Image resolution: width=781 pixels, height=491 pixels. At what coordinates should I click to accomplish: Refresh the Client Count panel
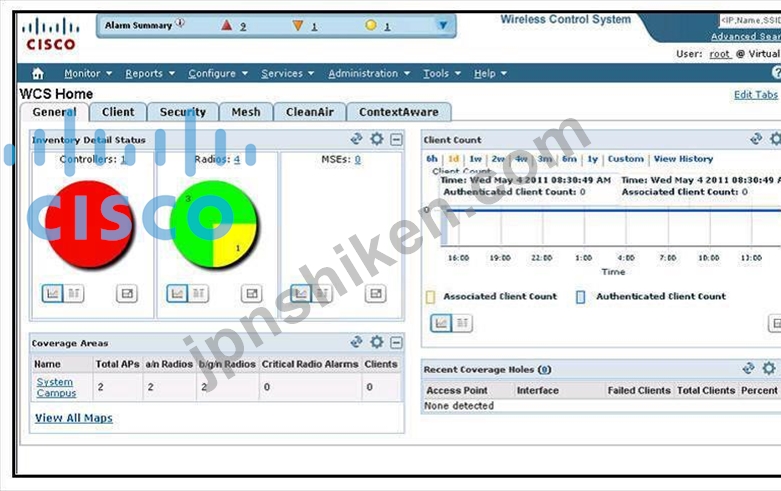756,139
